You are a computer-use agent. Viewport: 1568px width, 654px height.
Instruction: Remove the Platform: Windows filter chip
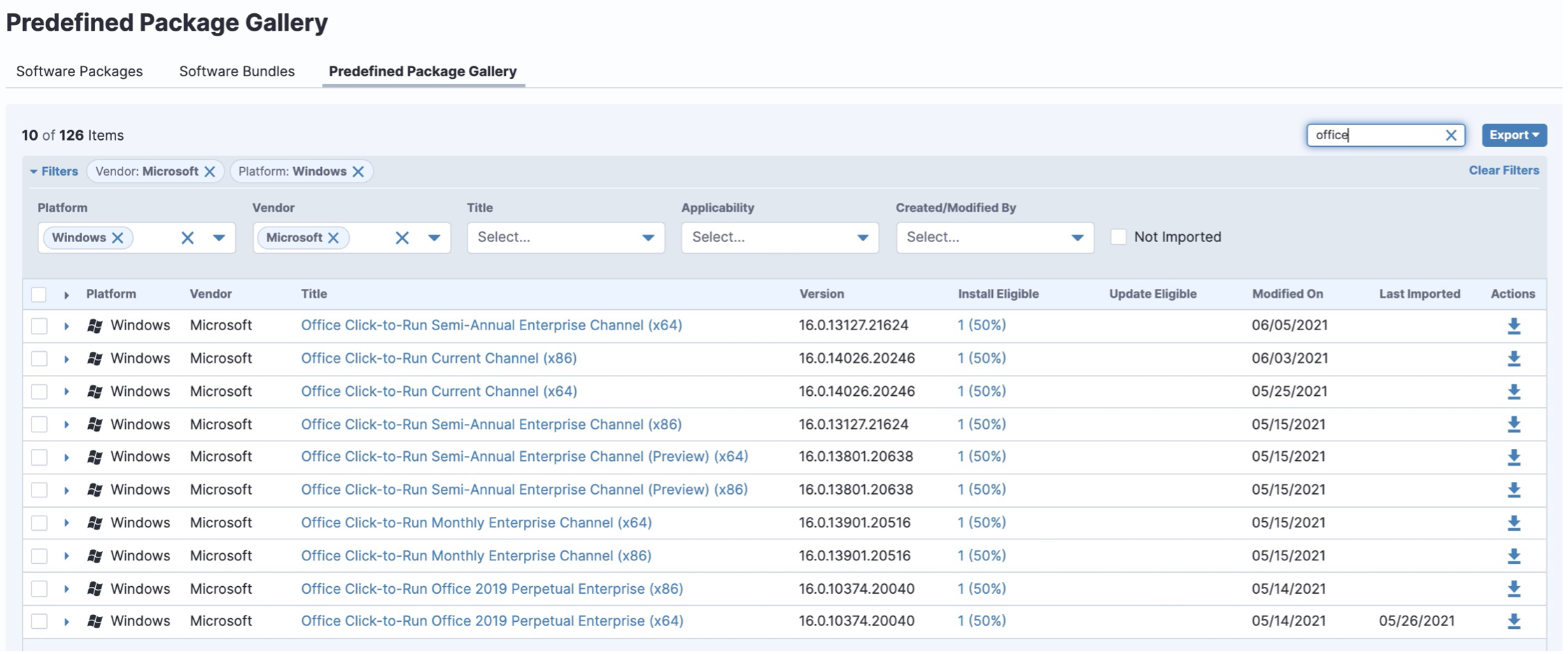click(x=358, y=171)
